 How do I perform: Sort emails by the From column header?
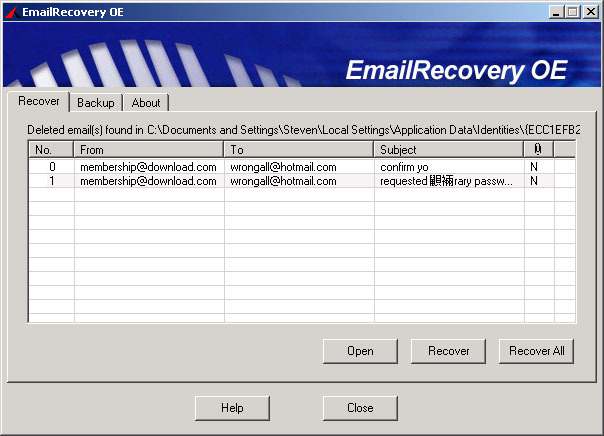149,149
